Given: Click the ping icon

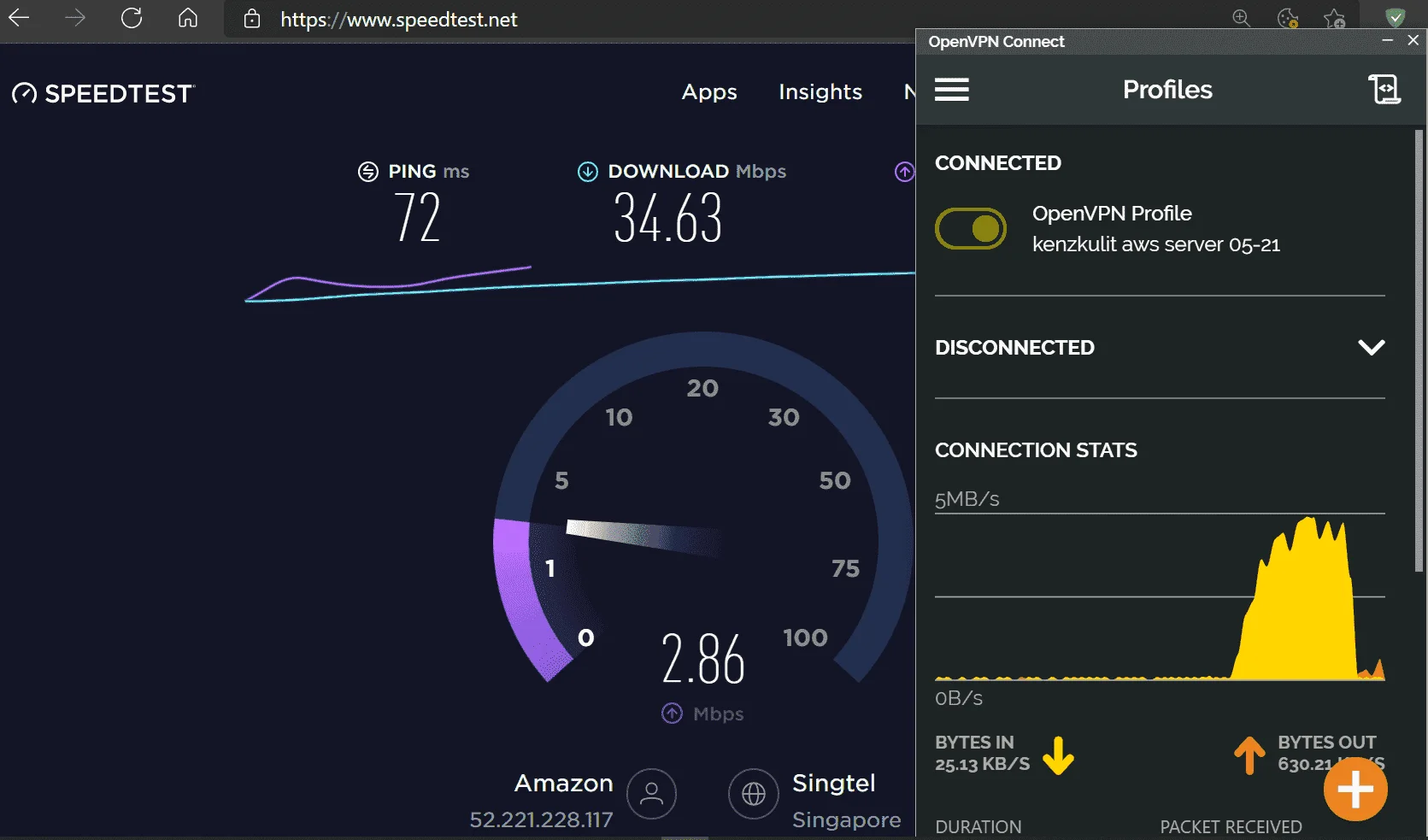Looking at the screenshot, I should coord(367,172).
